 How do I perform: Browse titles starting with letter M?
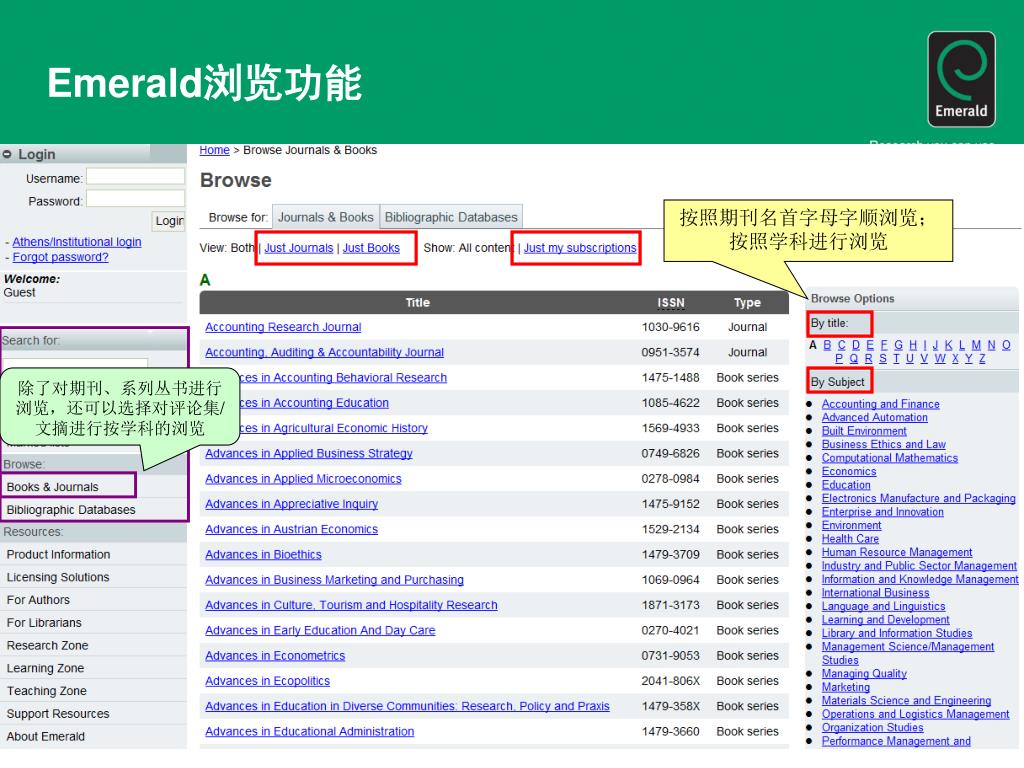pyautogui.click(x=976, y=345)
